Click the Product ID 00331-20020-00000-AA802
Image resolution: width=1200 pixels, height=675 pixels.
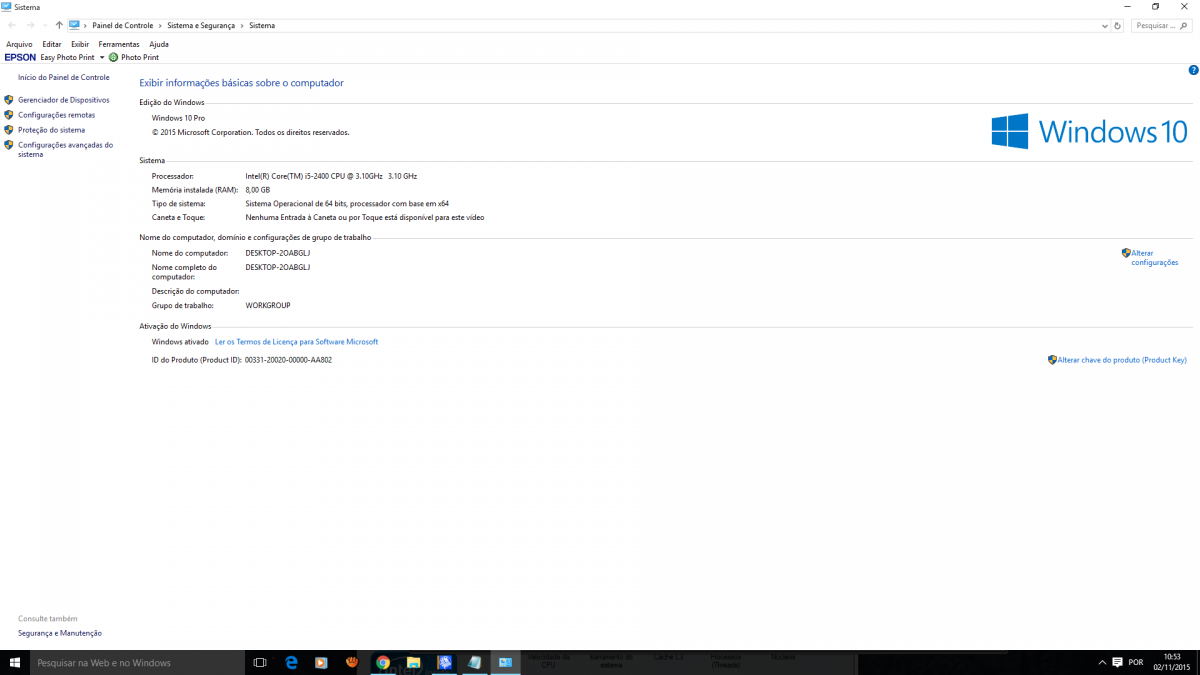point(288,360)
